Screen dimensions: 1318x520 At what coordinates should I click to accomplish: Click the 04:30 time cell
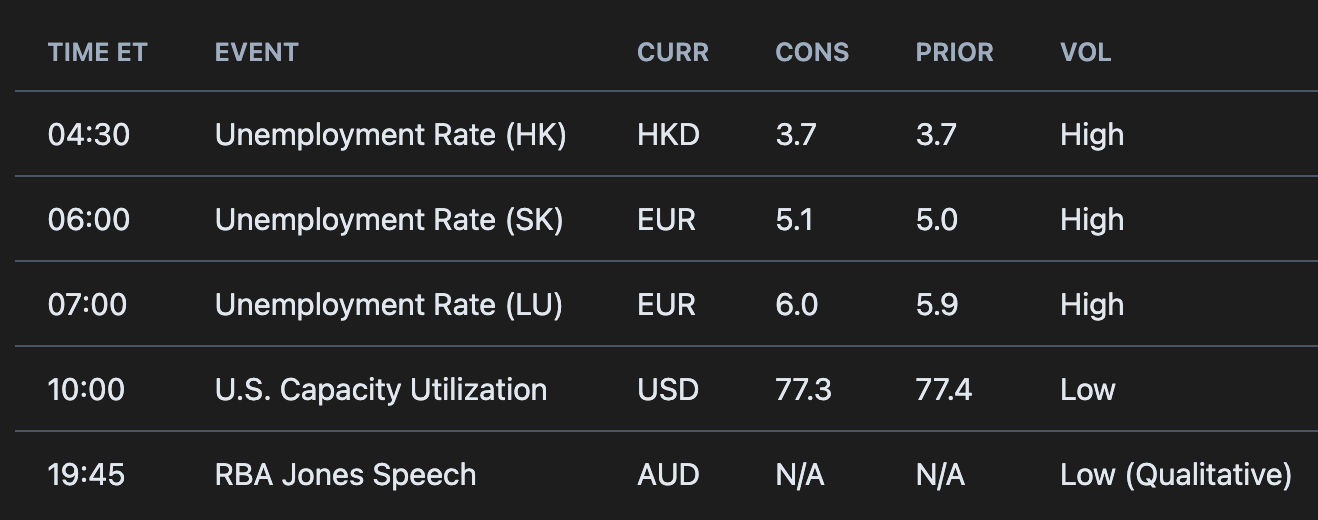(x=88, y=135)
